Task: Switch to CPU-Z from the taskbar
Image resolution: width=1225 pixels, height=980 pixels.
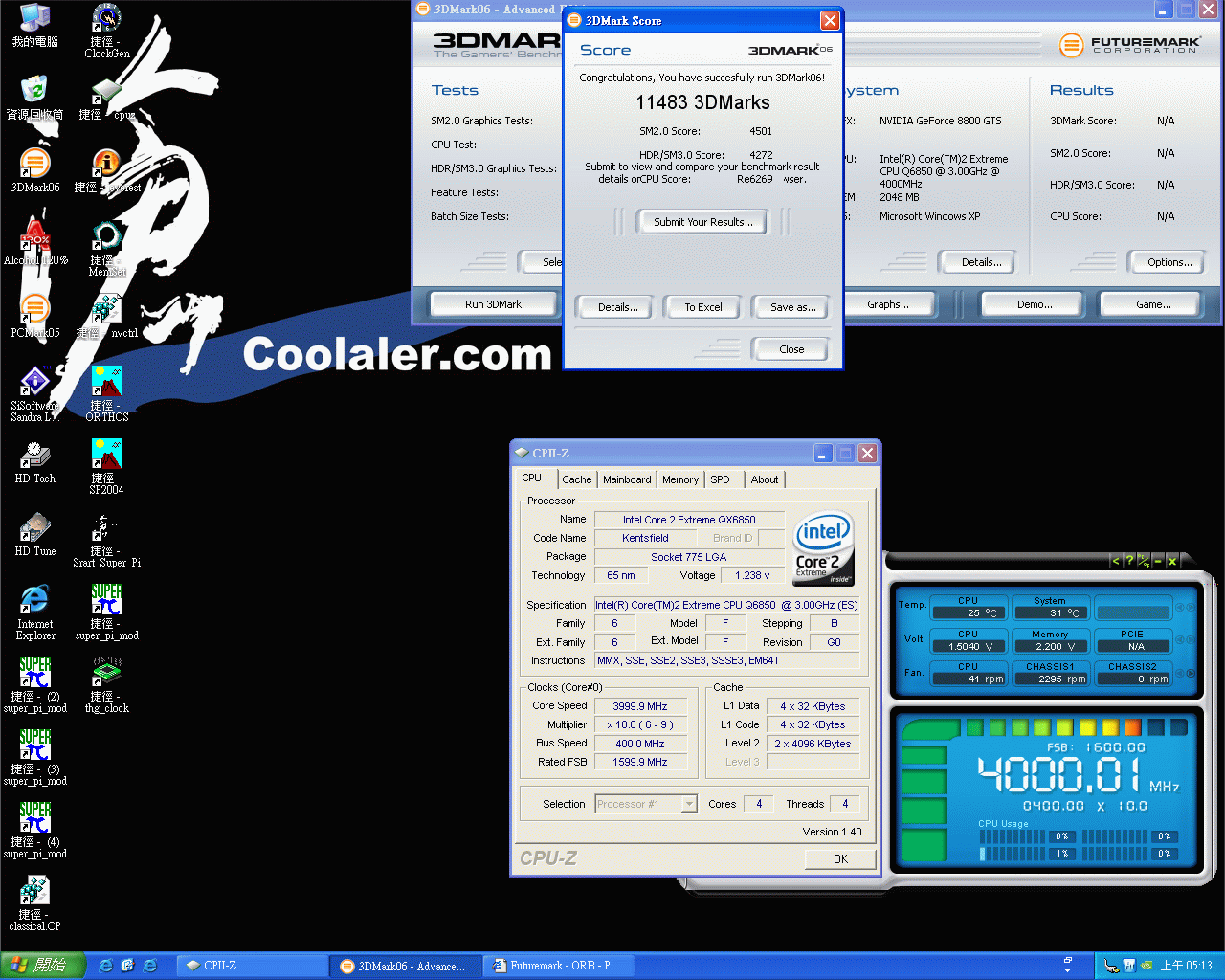Action: pyautogui.click(x=251, y=966)
